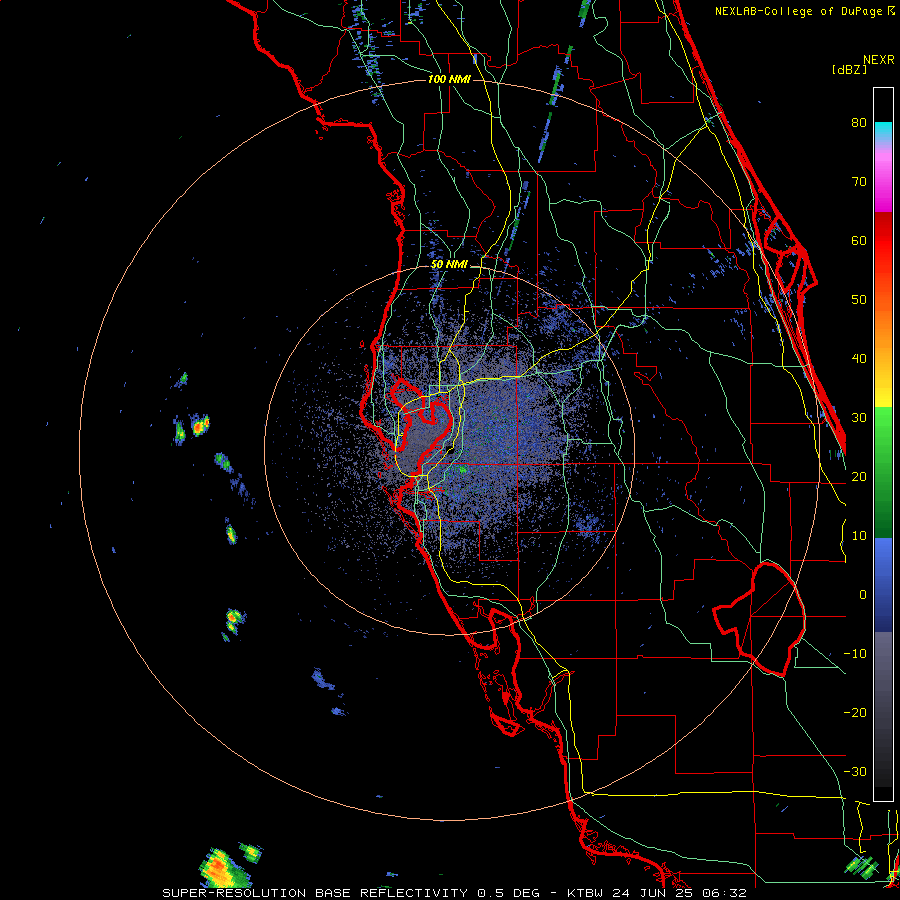Select the -20 value on the dBZ scale
Screen dimensions: 900x900
(855, 713)
